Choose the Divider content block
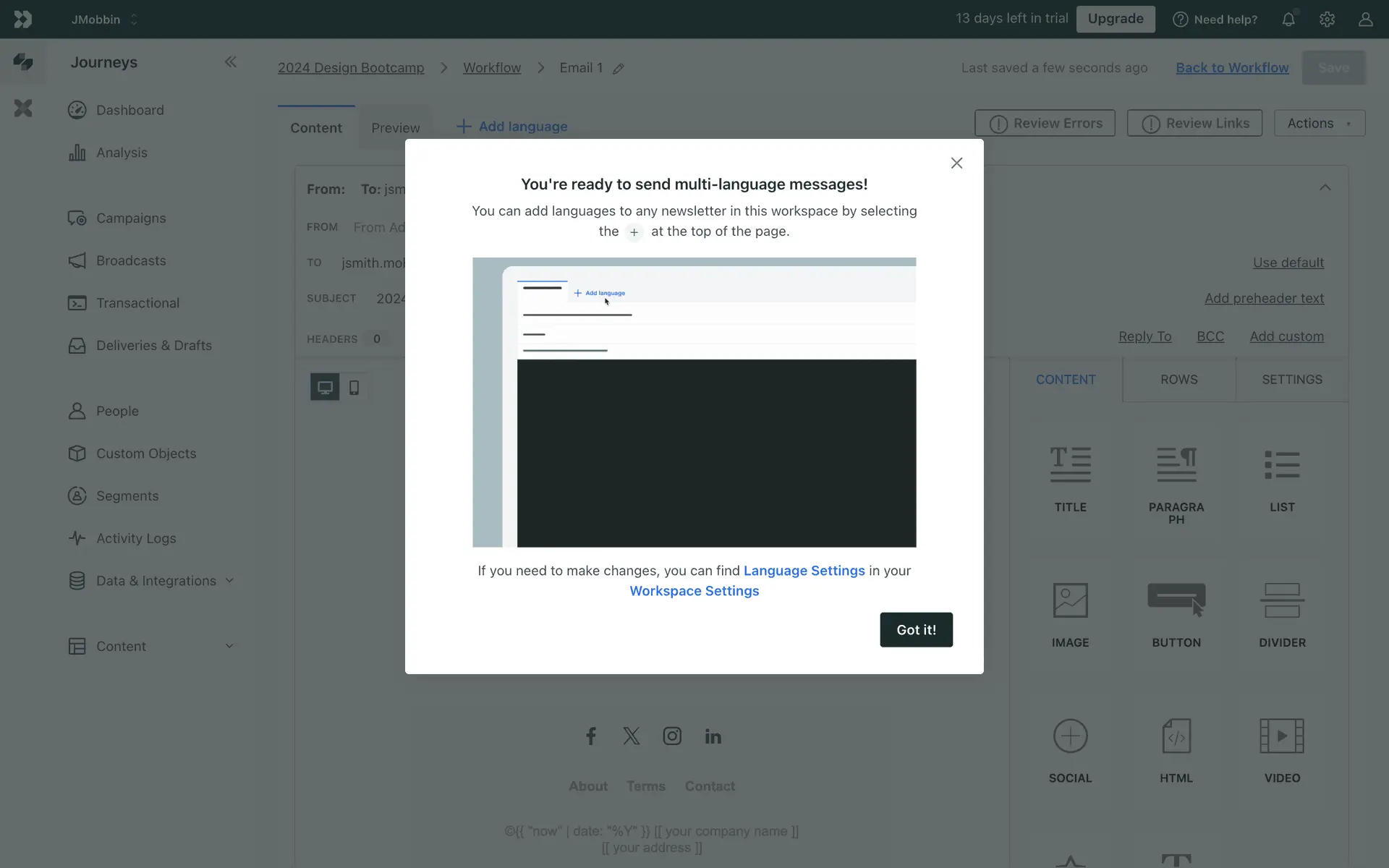The image size is (1389, 868). [x=1282, y=601]
